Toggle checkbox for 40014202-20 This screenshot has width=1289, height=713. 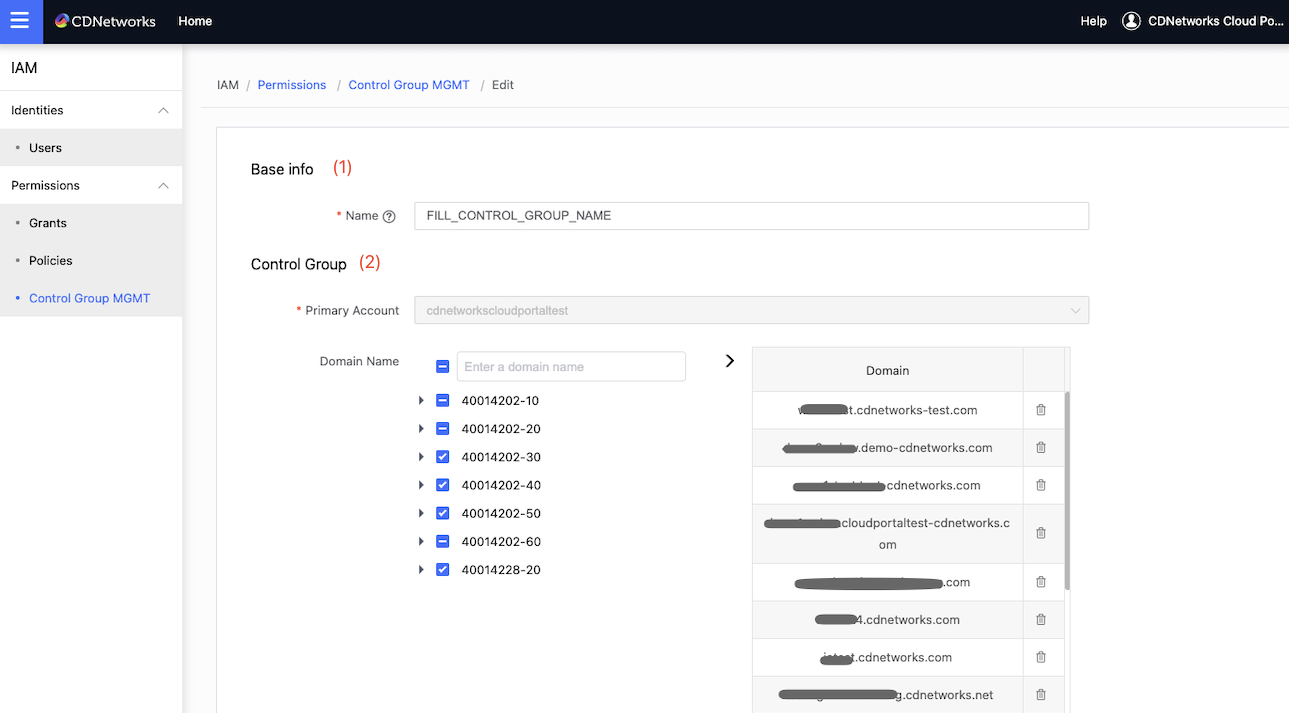(x=443, y=429)
